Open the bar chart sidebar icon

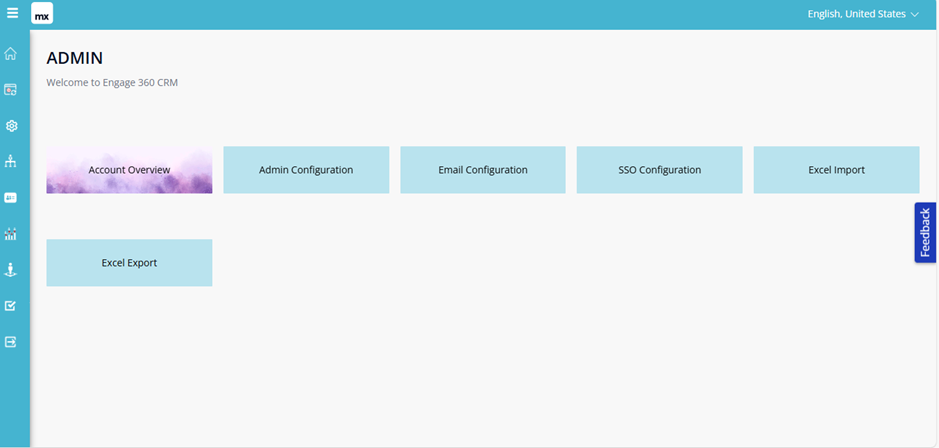11,234
